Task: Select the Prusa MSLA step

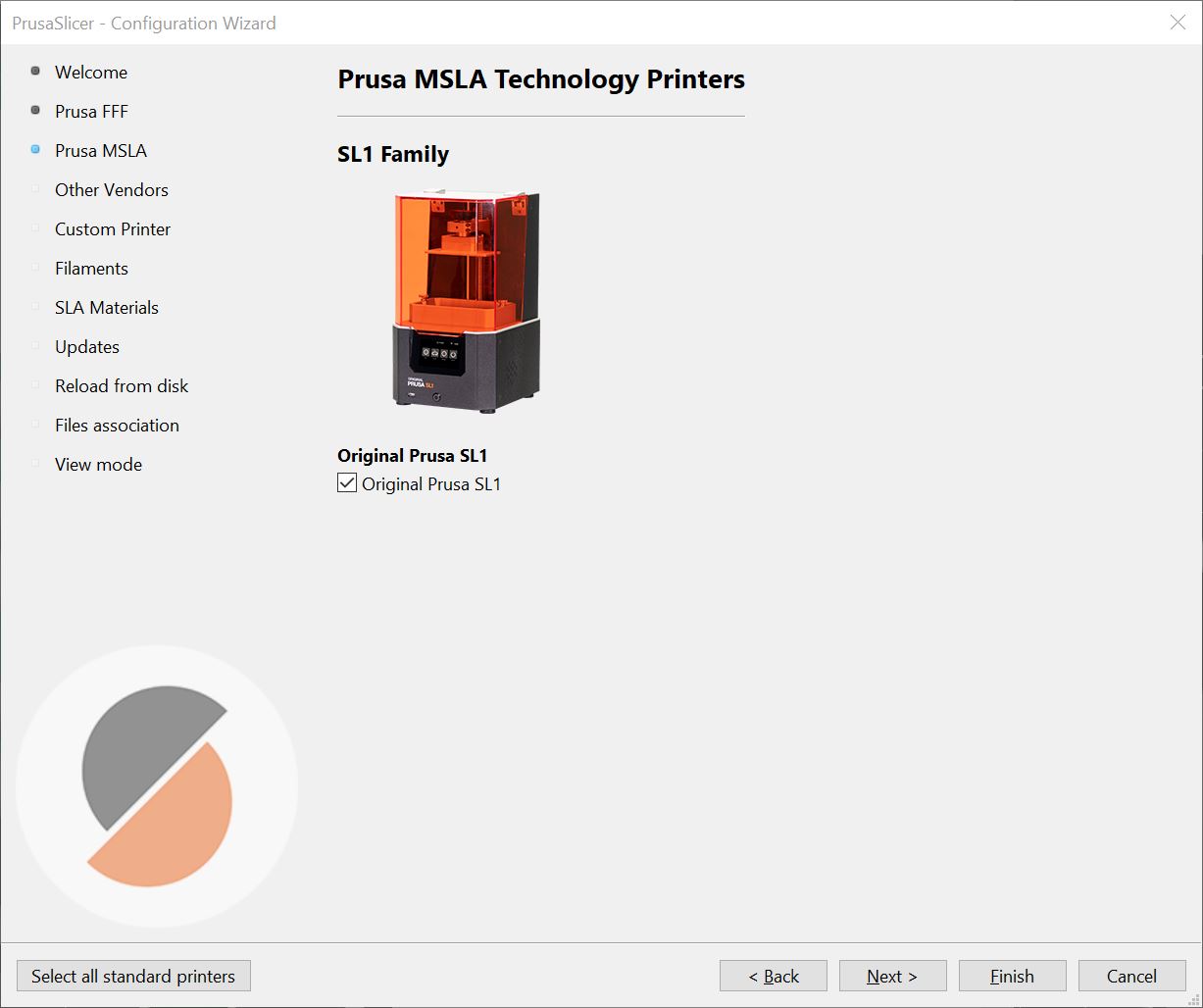Action: pos(101,151)
